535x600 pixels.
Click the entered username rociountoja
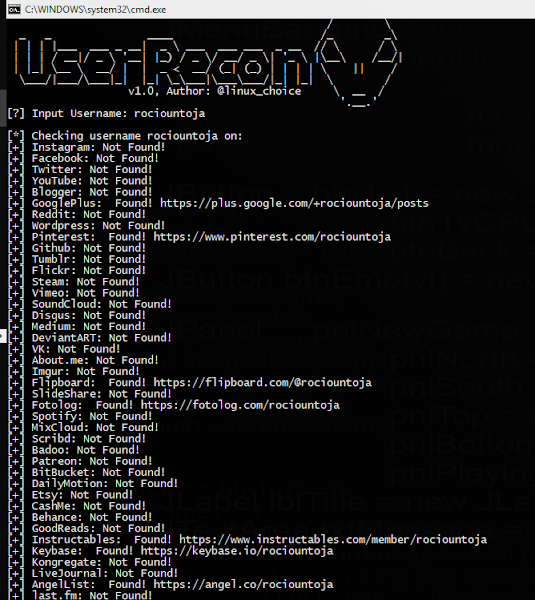tap(170, 114)
